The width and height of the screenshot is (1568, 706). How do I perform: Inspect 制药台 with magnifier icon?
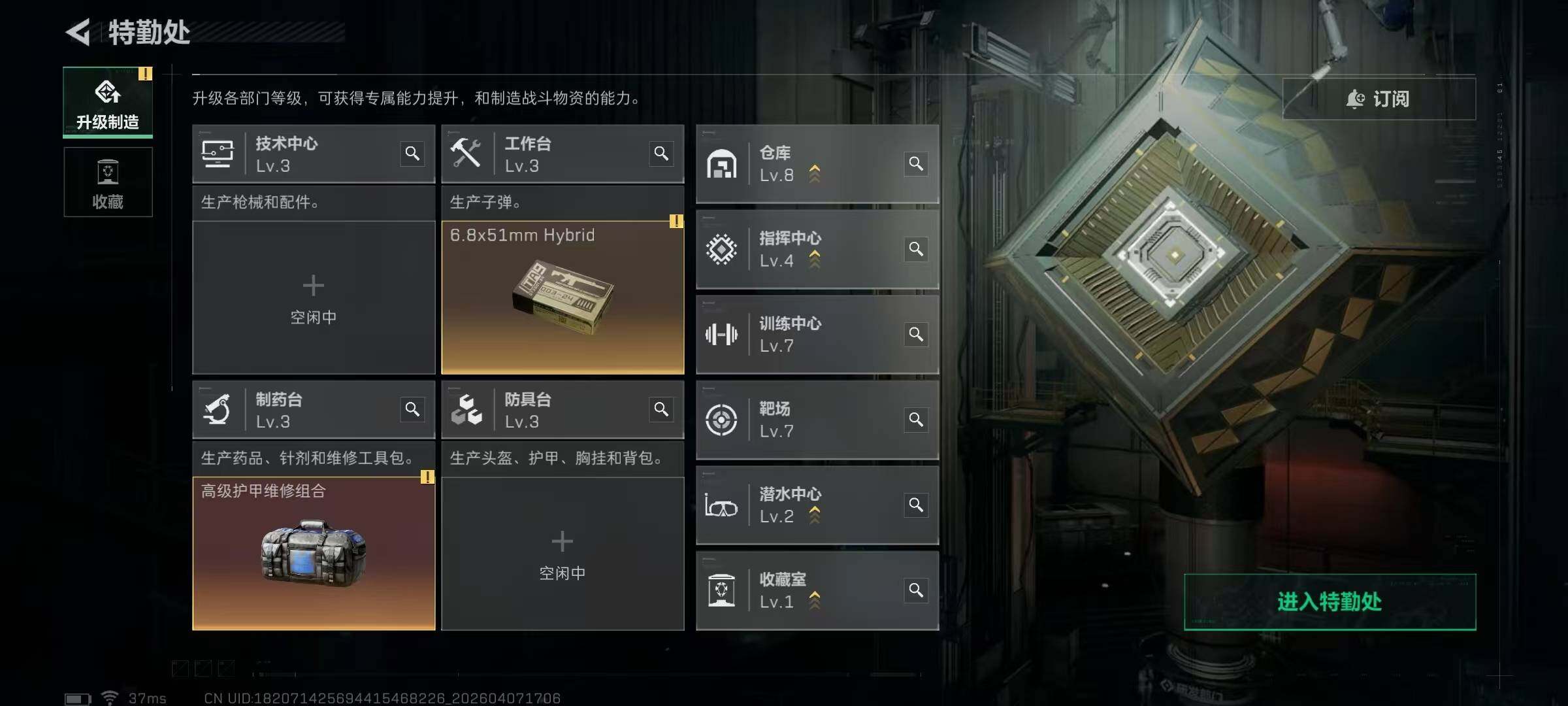[412, 409]
